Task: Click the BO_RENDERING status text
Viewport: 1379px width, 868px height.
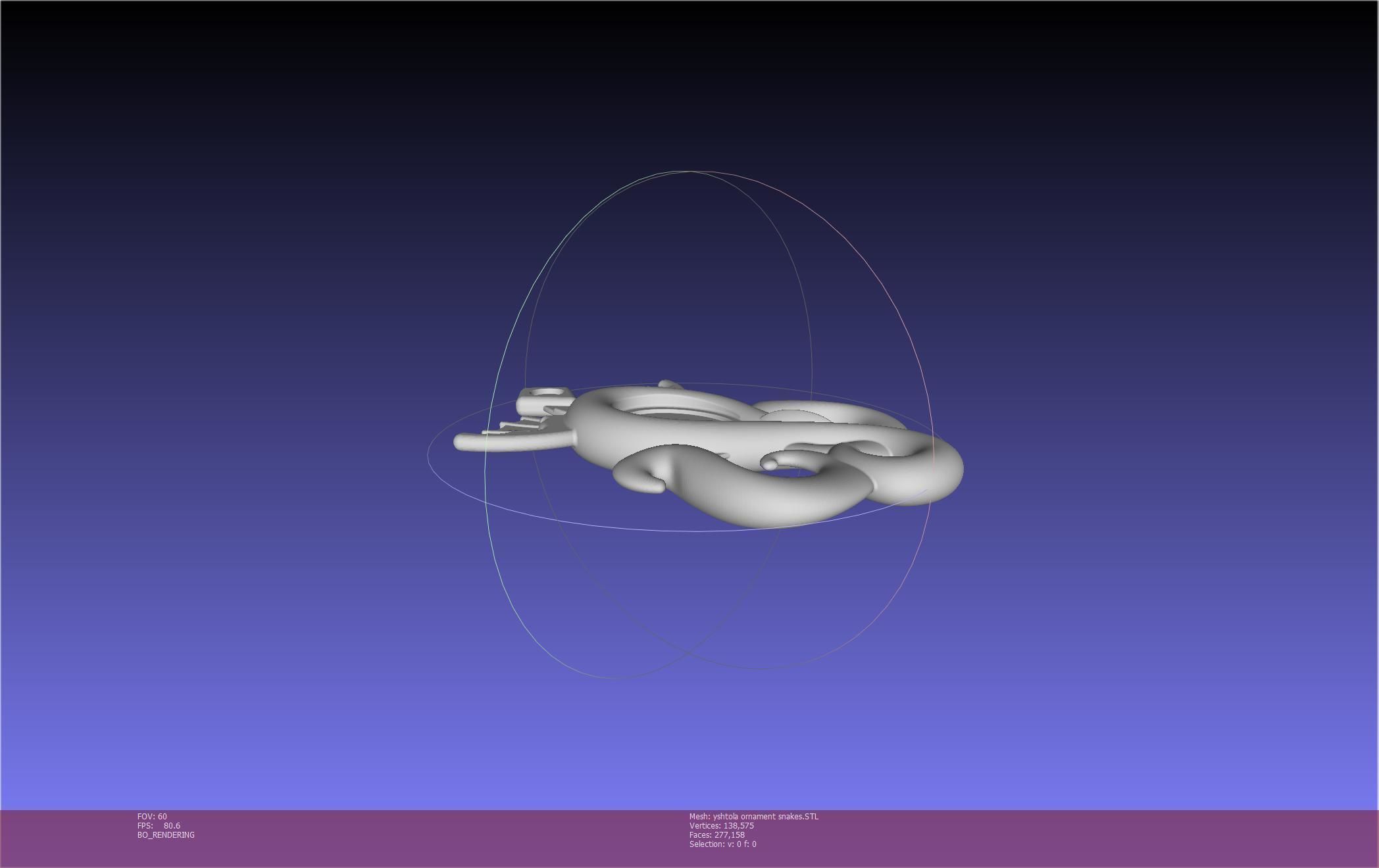Action: 166,834
